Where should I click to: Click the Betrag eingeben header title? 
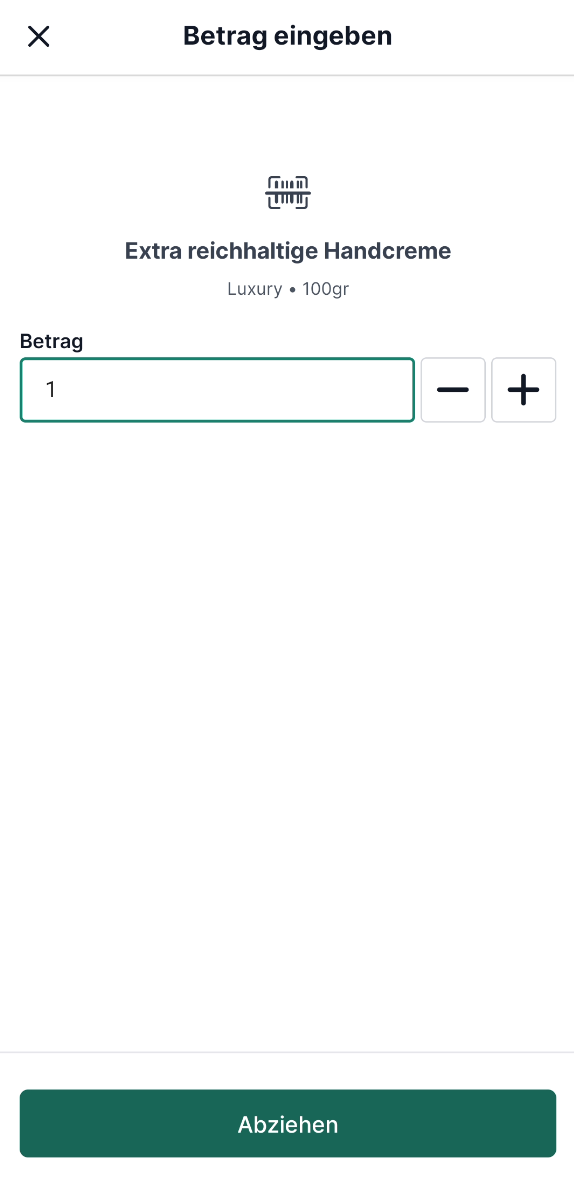click(288, 36)
